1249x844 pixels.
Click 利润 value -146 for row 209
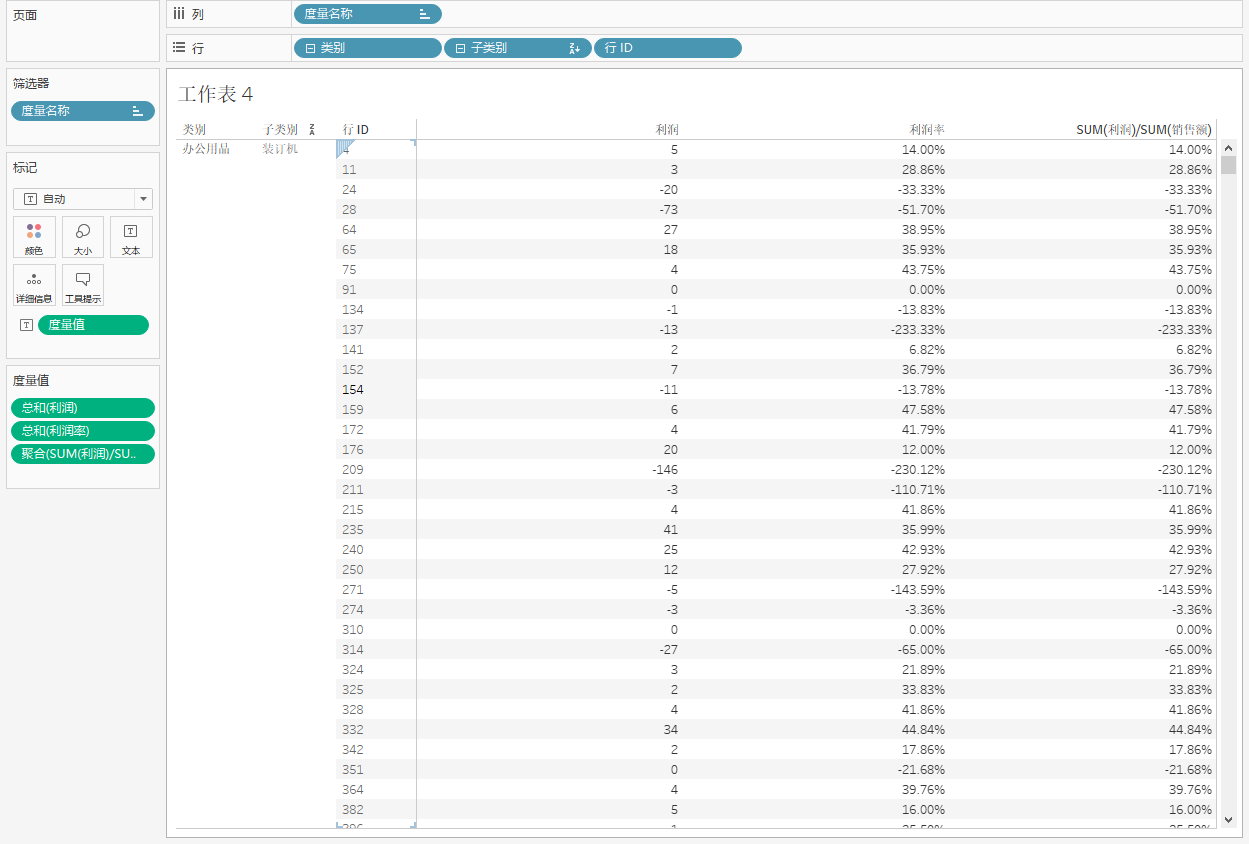click(x=664, y=470)
